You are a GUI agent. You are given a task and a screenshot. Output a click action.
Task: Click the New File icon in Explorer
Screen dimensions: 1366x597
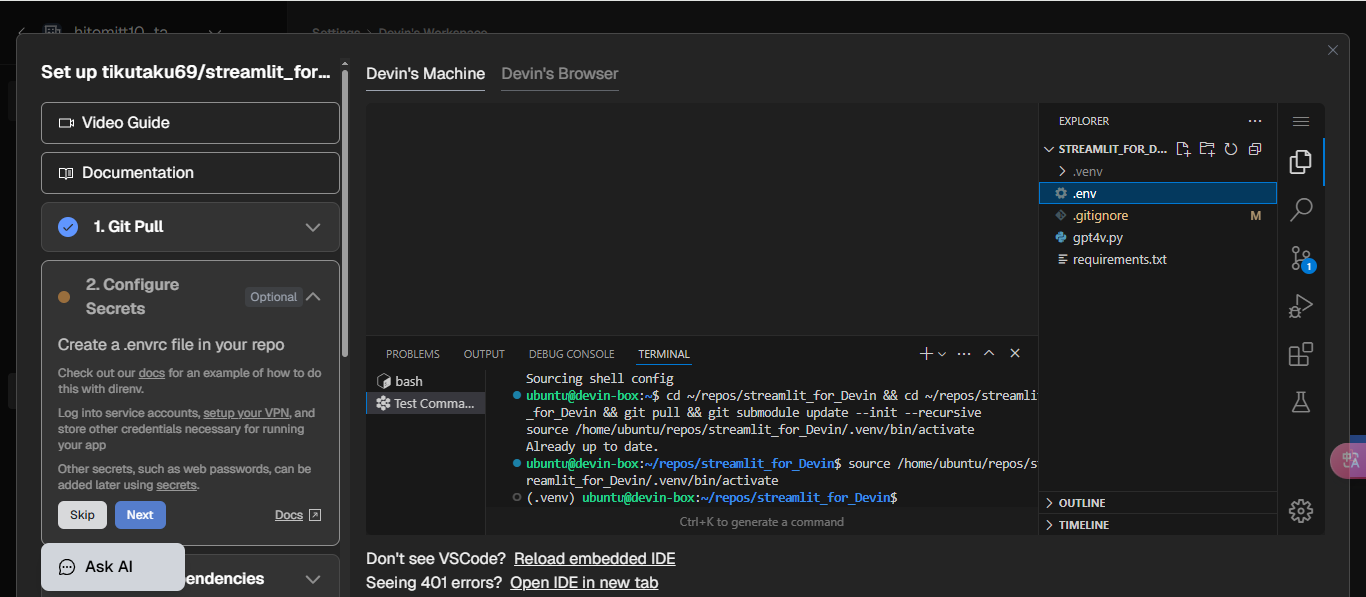pos(1183,148)
